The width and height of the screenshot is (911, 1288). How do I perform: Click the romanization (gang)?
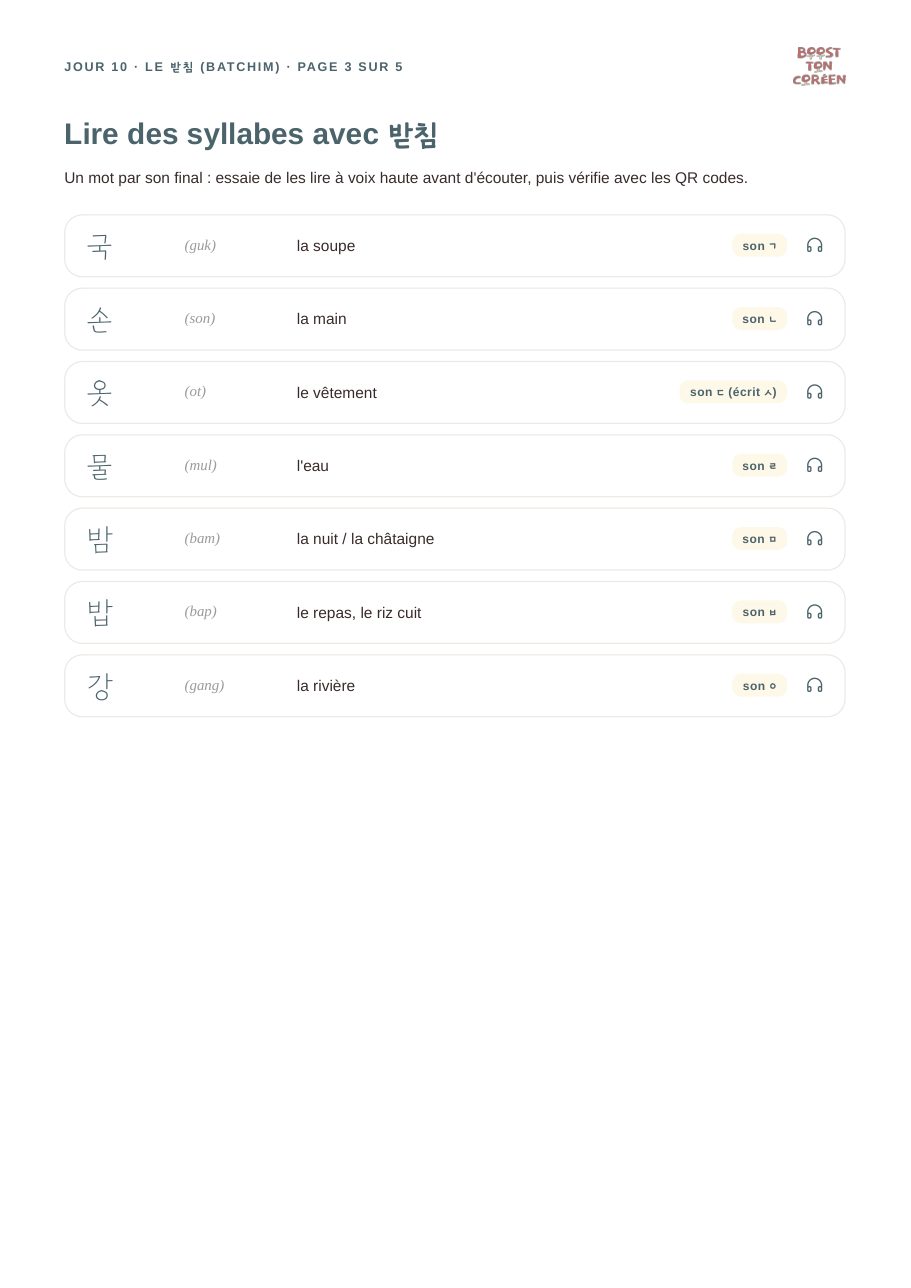point(204,685)
